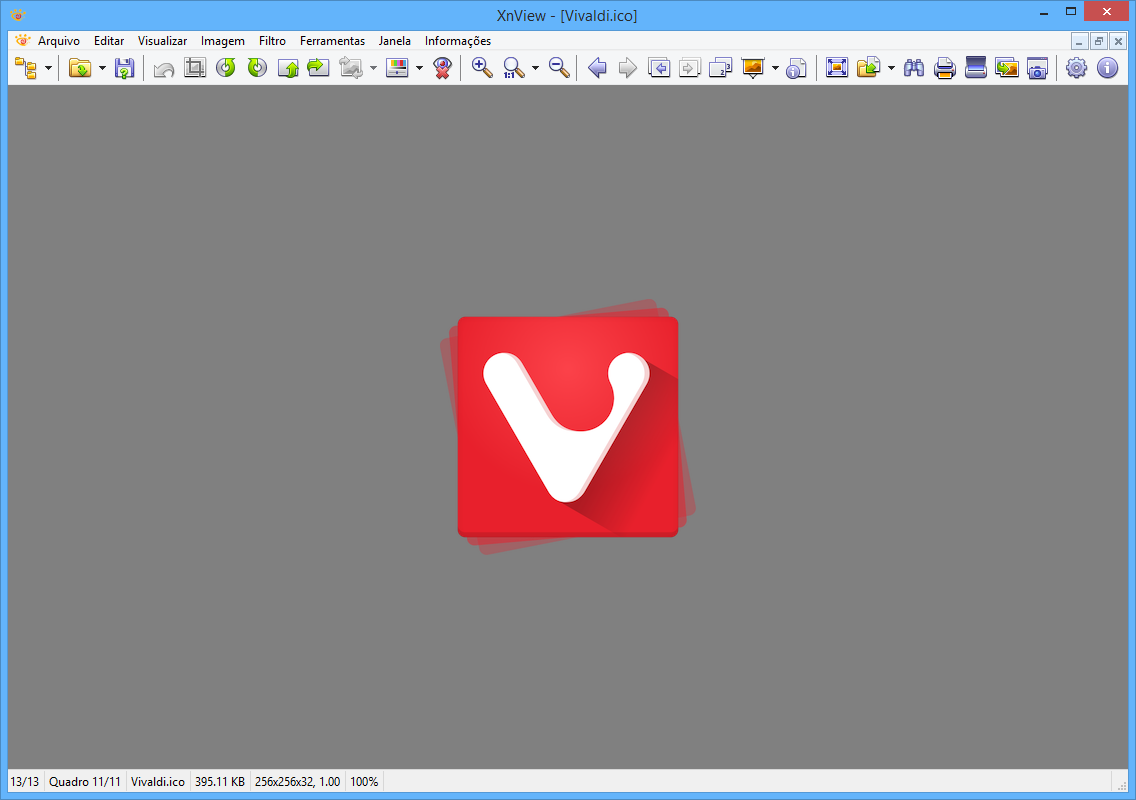The image size is (1136, 800).
Task: Click the binoculars search icon
Action: pyautogui.click(x=913, y=68)
